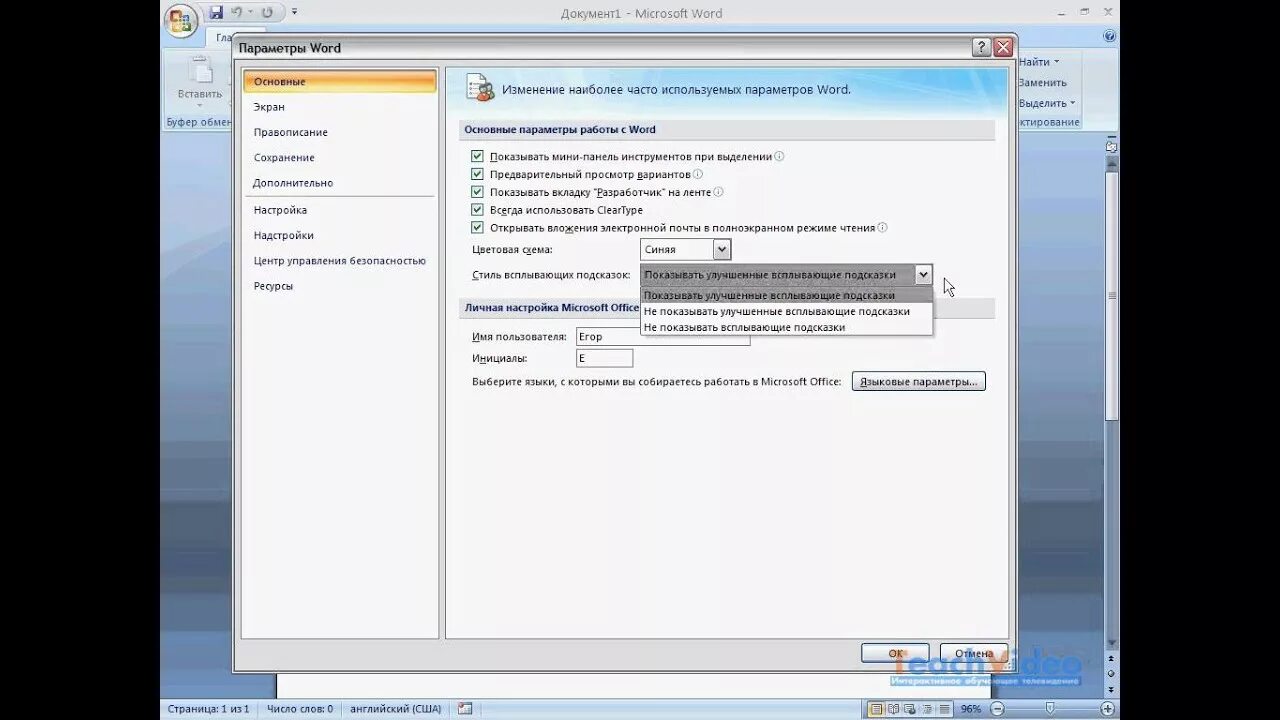
Task: Switch to Web Layout view icon
Action: coord(910,709)
